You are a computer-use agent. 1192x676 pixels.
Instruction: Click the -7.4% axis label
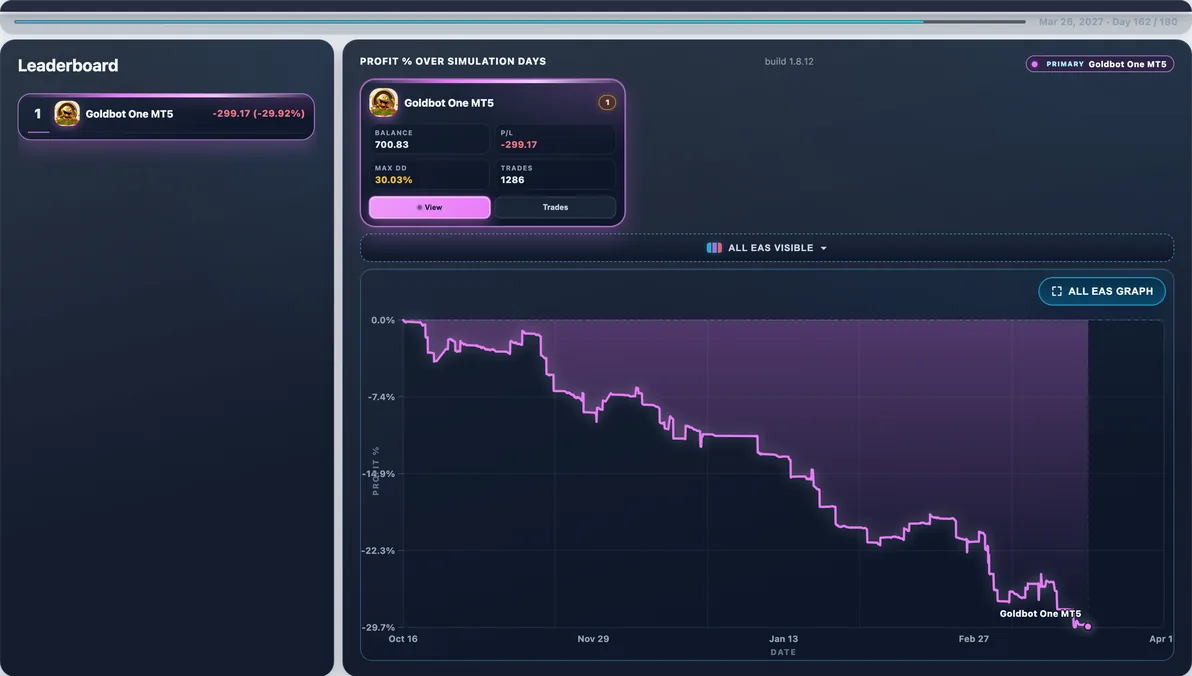(x=381, y=397)
